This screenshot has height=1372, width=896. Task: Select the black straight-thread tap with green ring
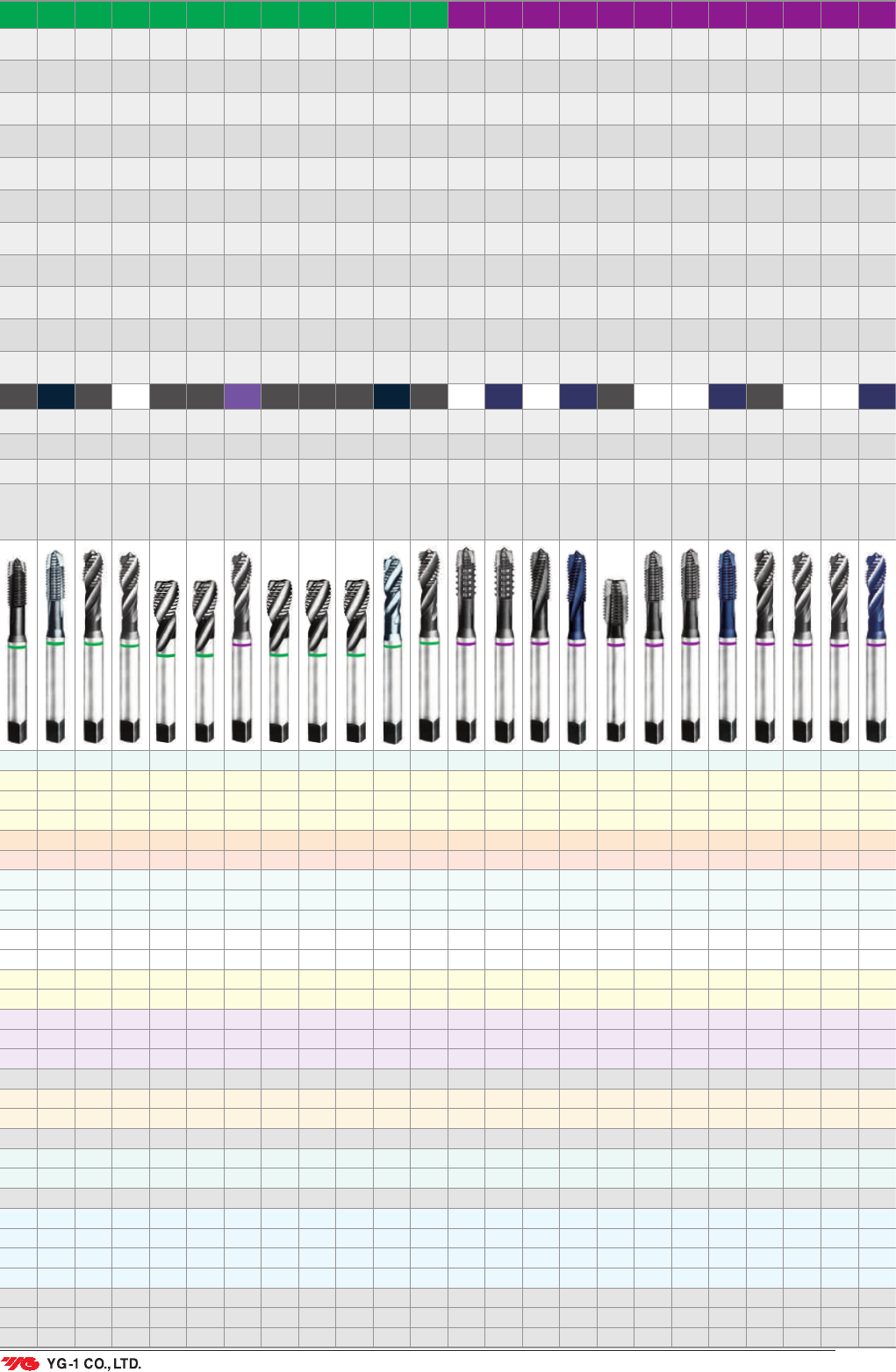point(17,649)
